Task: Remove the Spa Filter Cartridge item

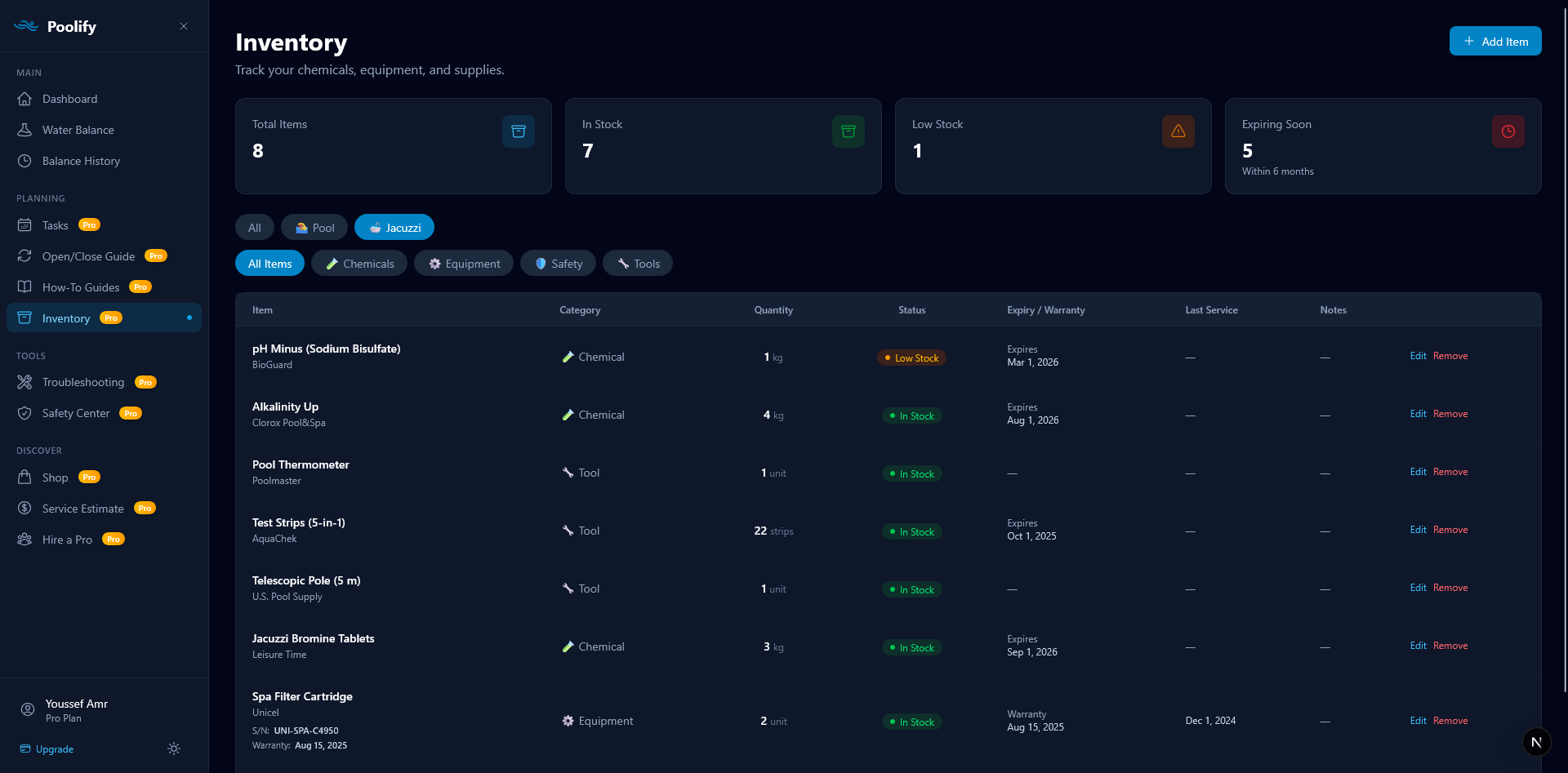Action: (x=1450, y=721)
